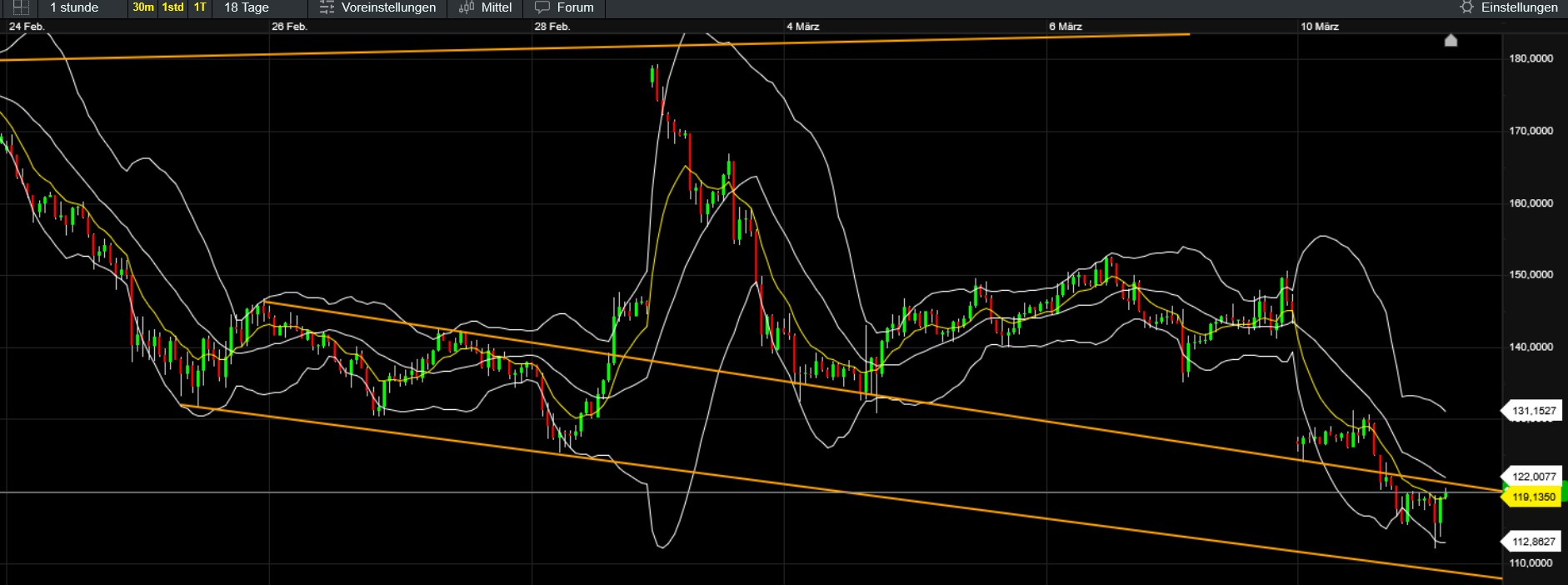Open Einstellungen settings
This screenshot has width=1568, height=585.
1509,7
